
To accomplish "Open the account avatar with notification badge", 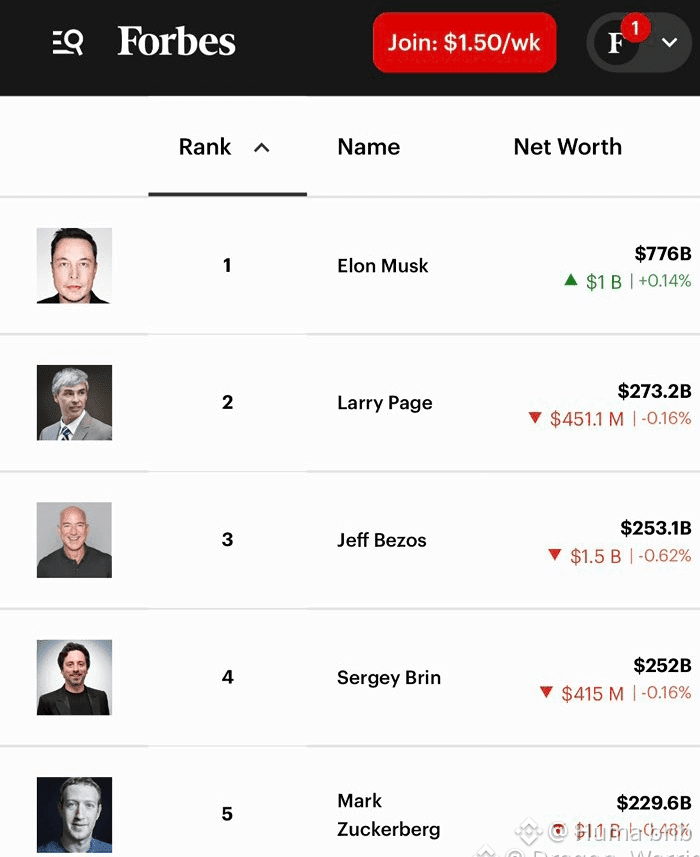I will [x=619, y=42].
